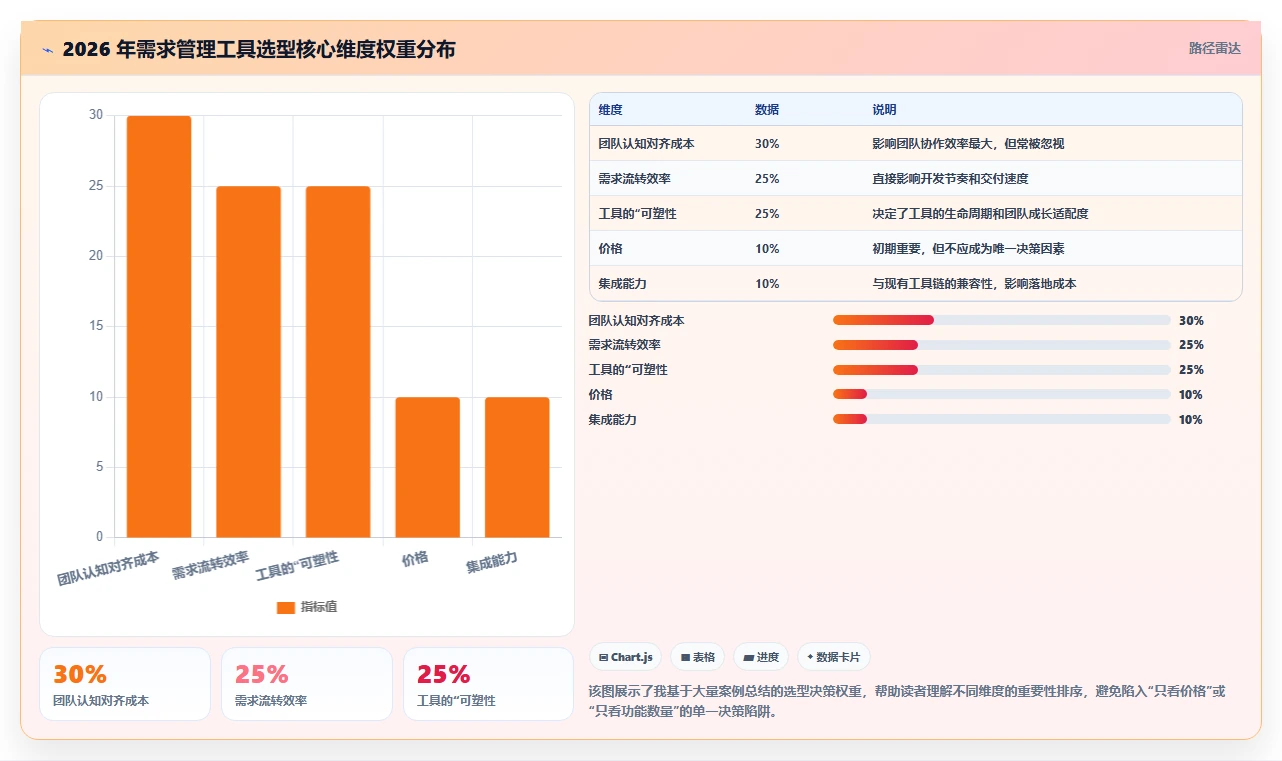Click the 价格 10% progress bar
The image size is (1282, 761).
[1001, 395]
